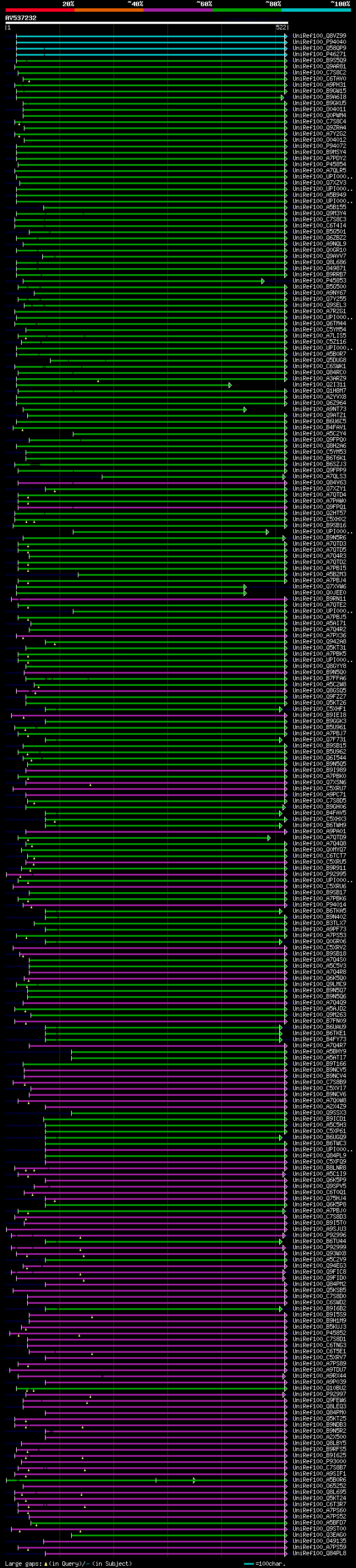356x1568 pixels.
Task: Select the UniRef100_Q7F731 label
Action: coord(319,740)
